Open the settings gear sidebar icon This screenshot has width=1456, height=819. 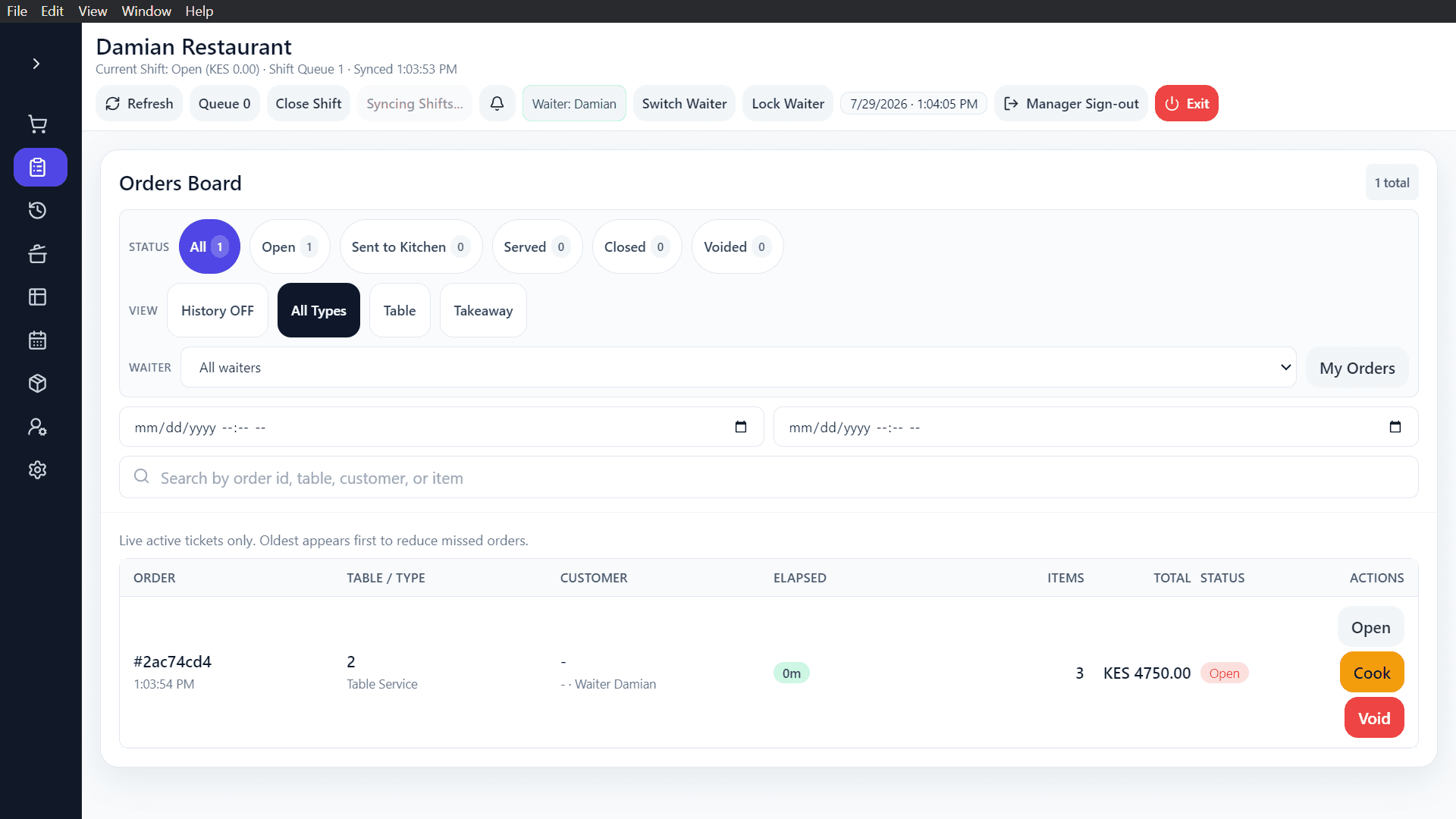click(37, 469)
